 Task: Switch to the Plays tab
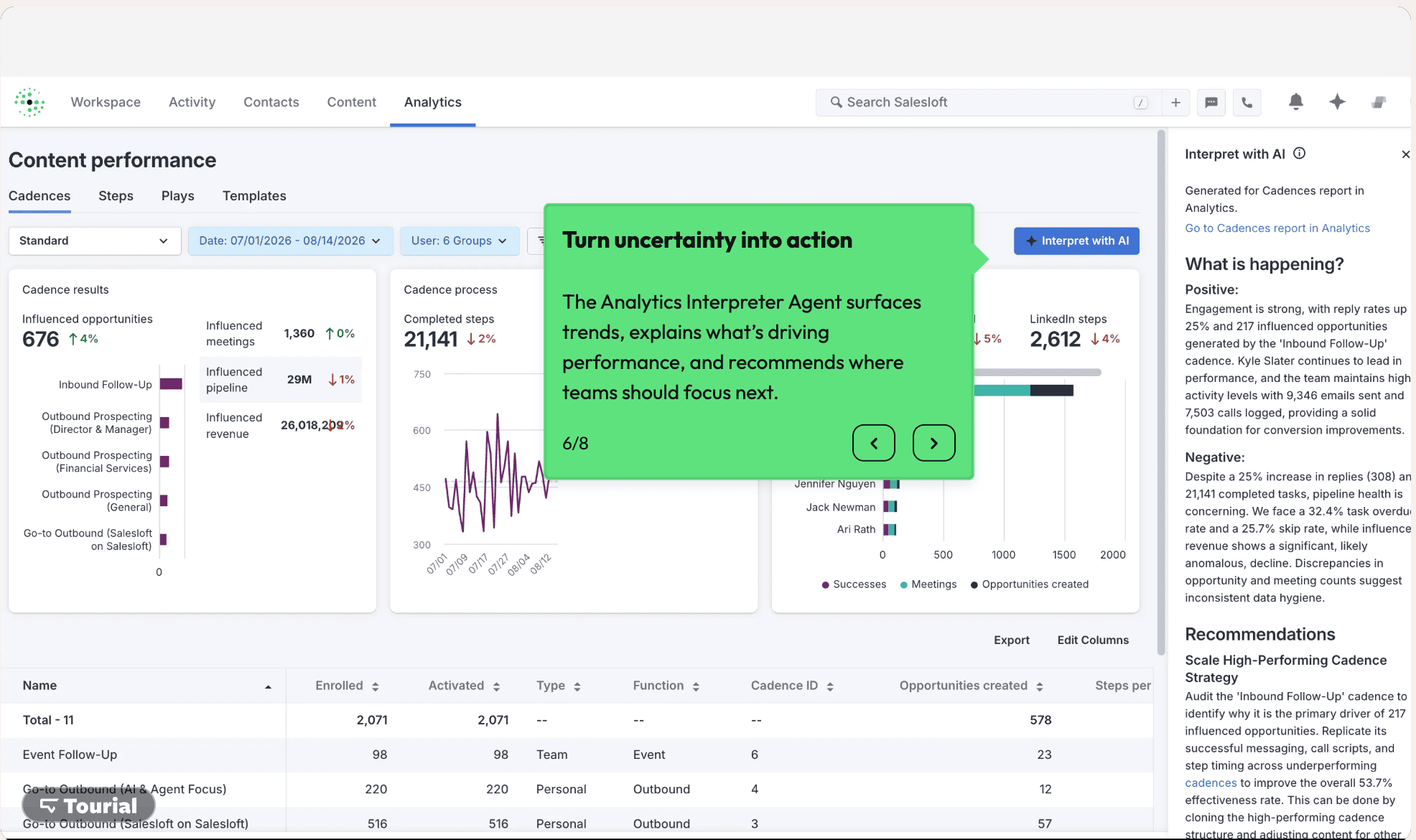coord(178,196)
